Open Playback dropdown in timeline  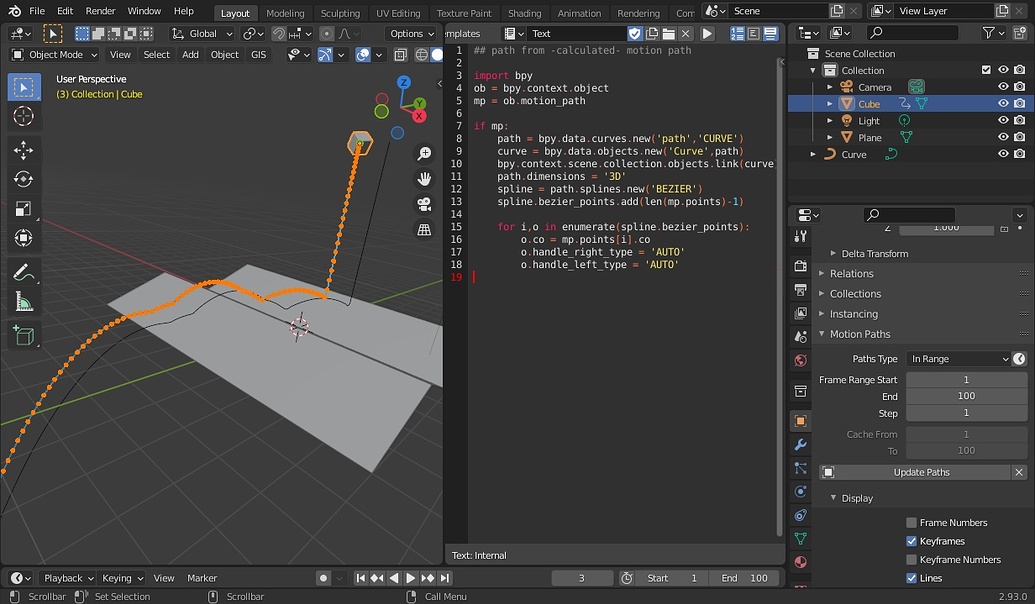tap(68, 578)
